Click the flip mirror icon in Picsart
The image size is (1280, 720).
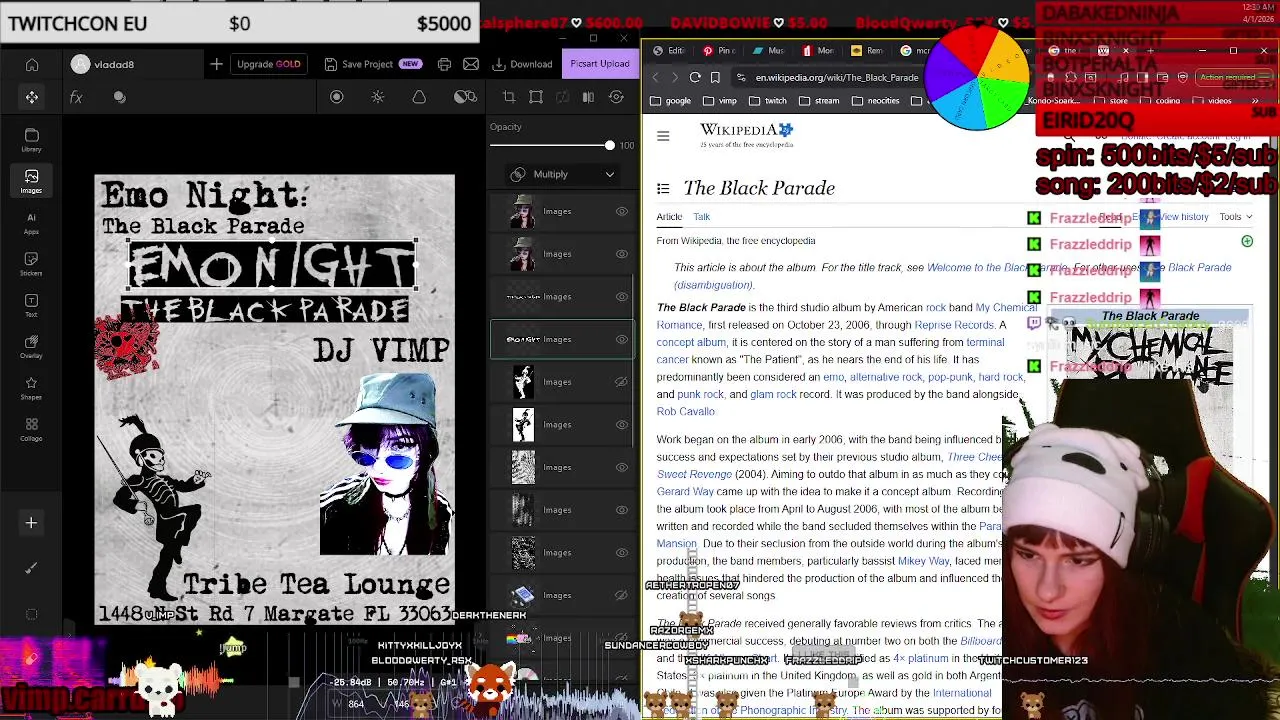[588, 97]
